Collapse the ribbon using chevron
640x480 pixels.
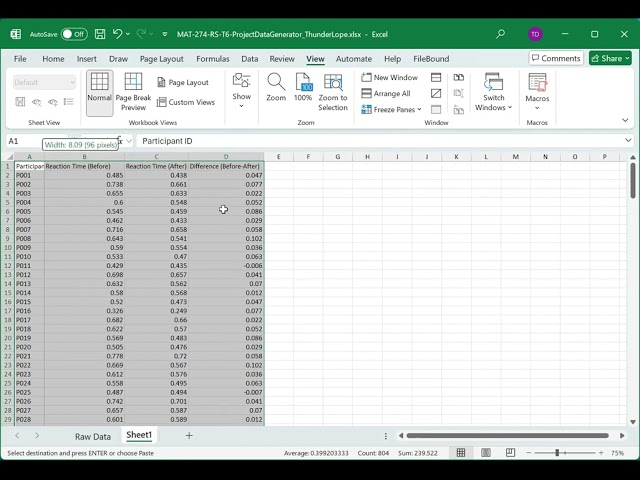625,120
